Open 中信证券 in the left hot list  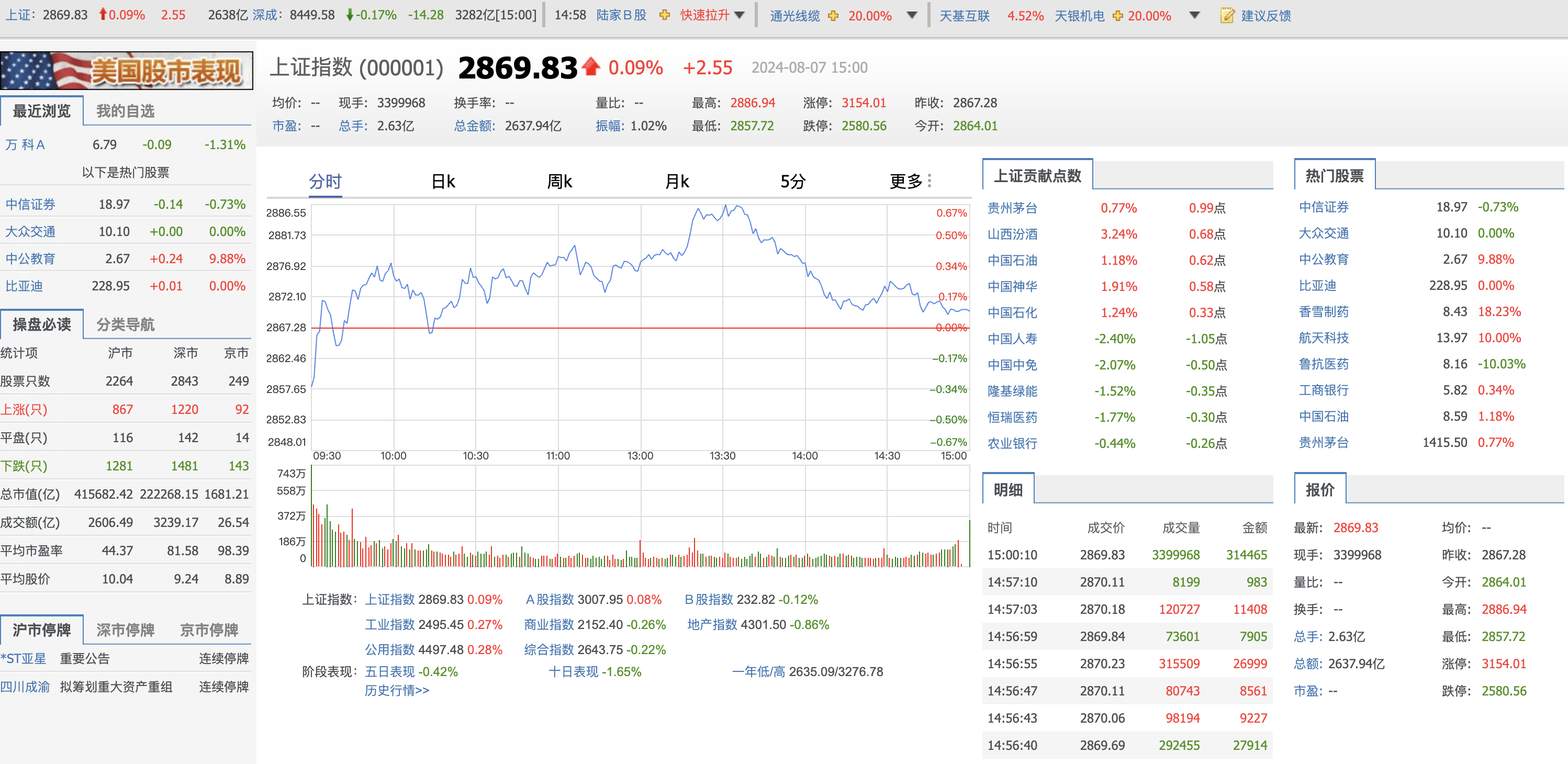30,205
